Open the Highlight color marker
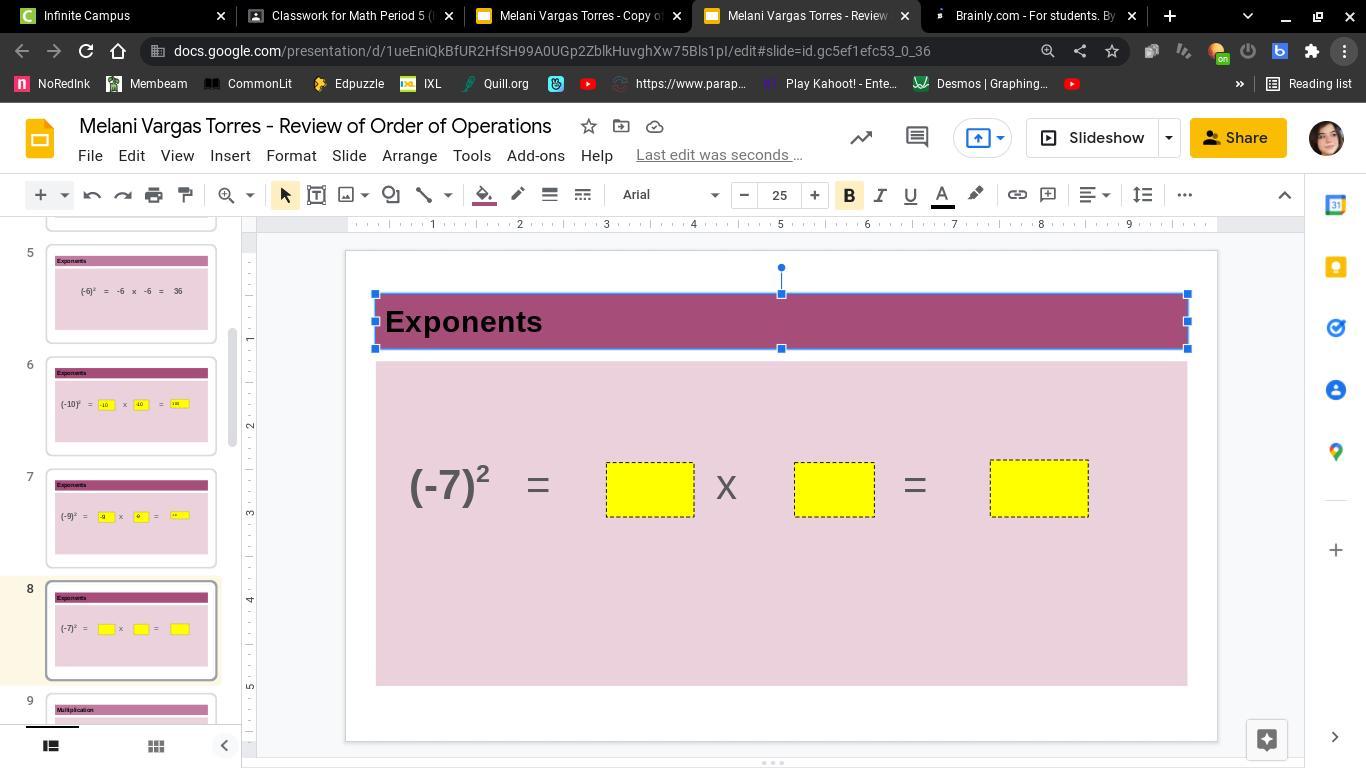Viewport: 1366px width, 768px height. pyautogui.click(x=975, y=195)
